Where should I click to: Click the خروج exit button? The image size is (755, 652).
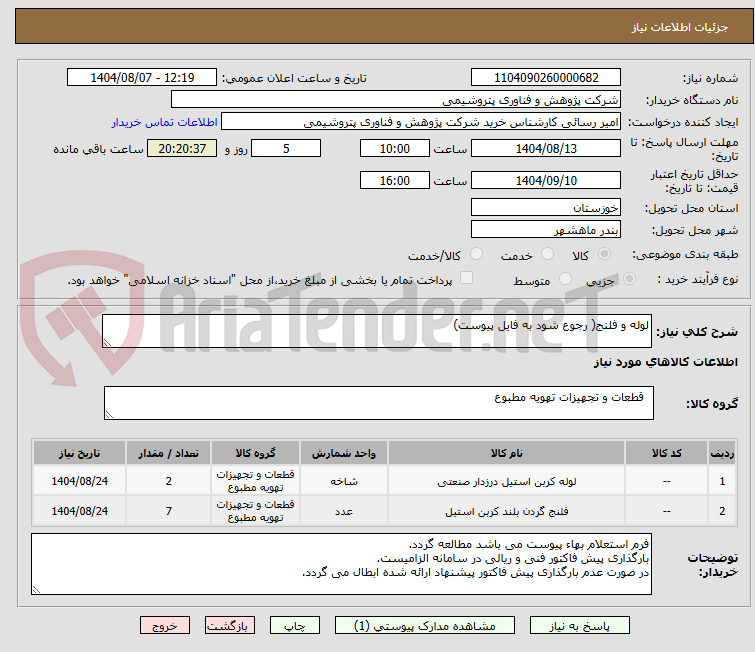tap(165, 626)
